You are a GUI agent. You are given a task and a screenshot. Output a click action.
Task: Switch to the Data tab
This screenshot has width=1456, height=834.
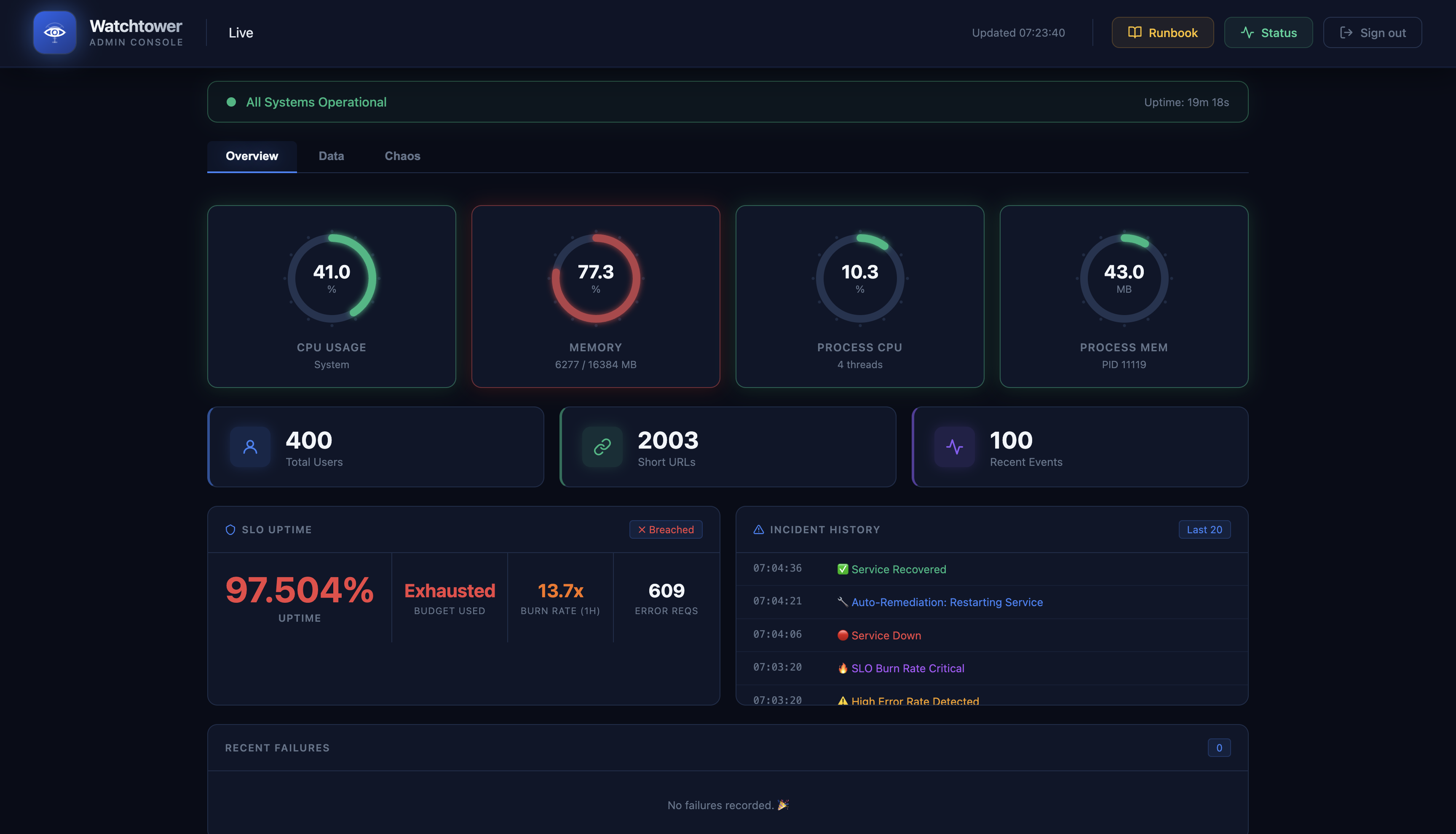[331, 156]
